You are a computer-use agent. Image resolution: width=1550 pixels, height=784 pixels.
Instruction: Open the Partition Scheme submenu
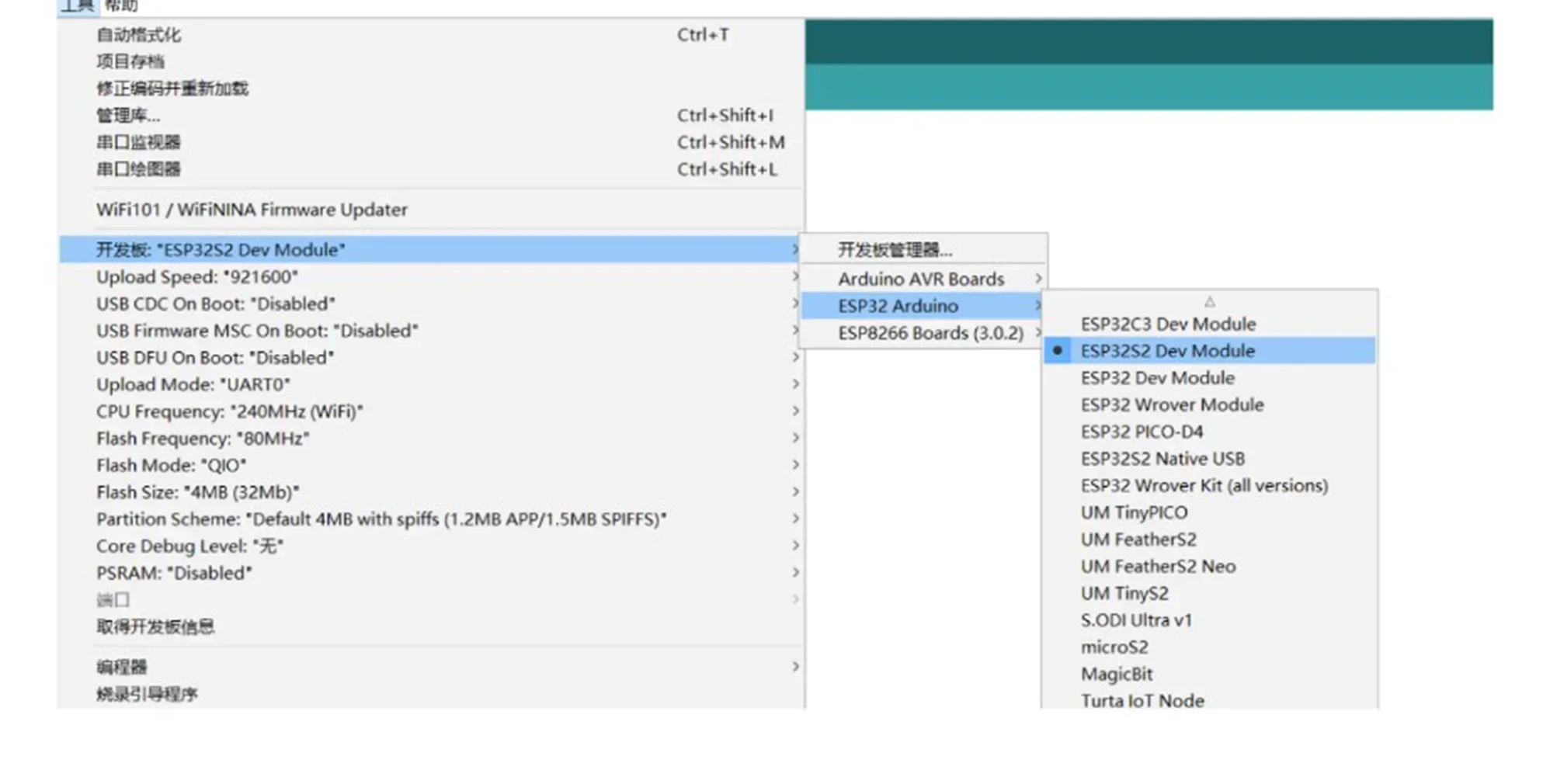[431, 519]
